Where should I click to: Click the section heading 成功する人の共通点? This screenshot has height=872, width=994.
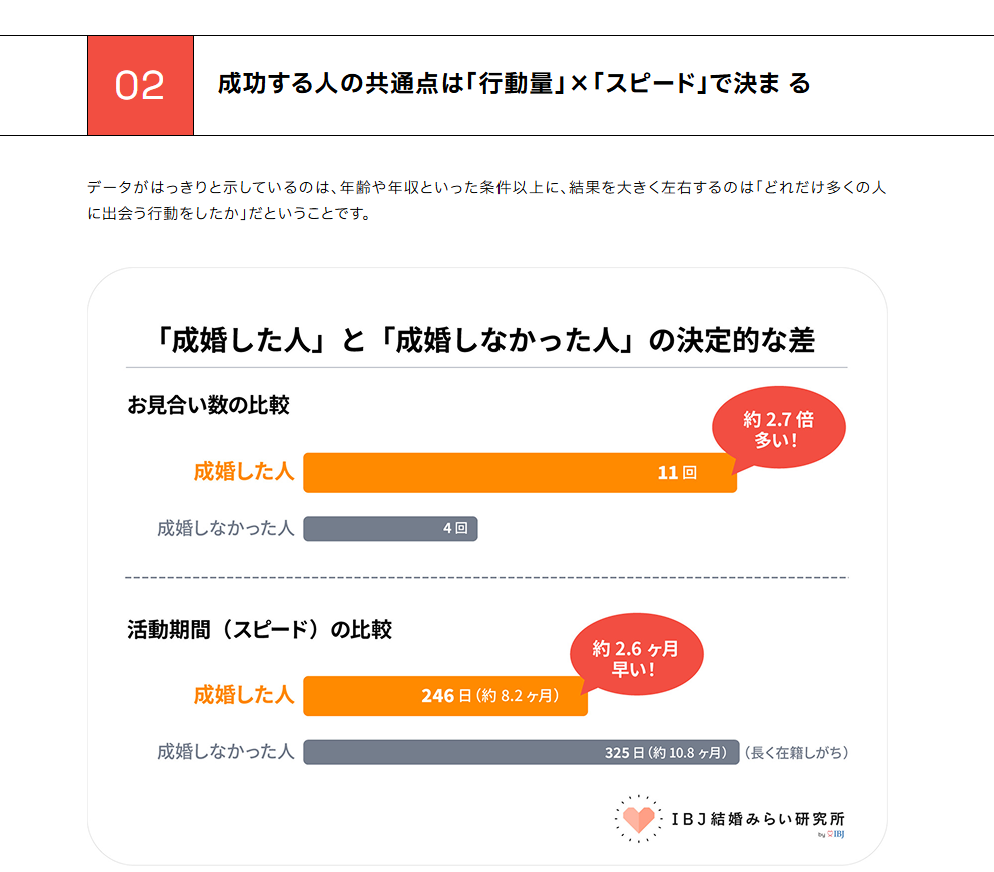[x=513, y=84]
